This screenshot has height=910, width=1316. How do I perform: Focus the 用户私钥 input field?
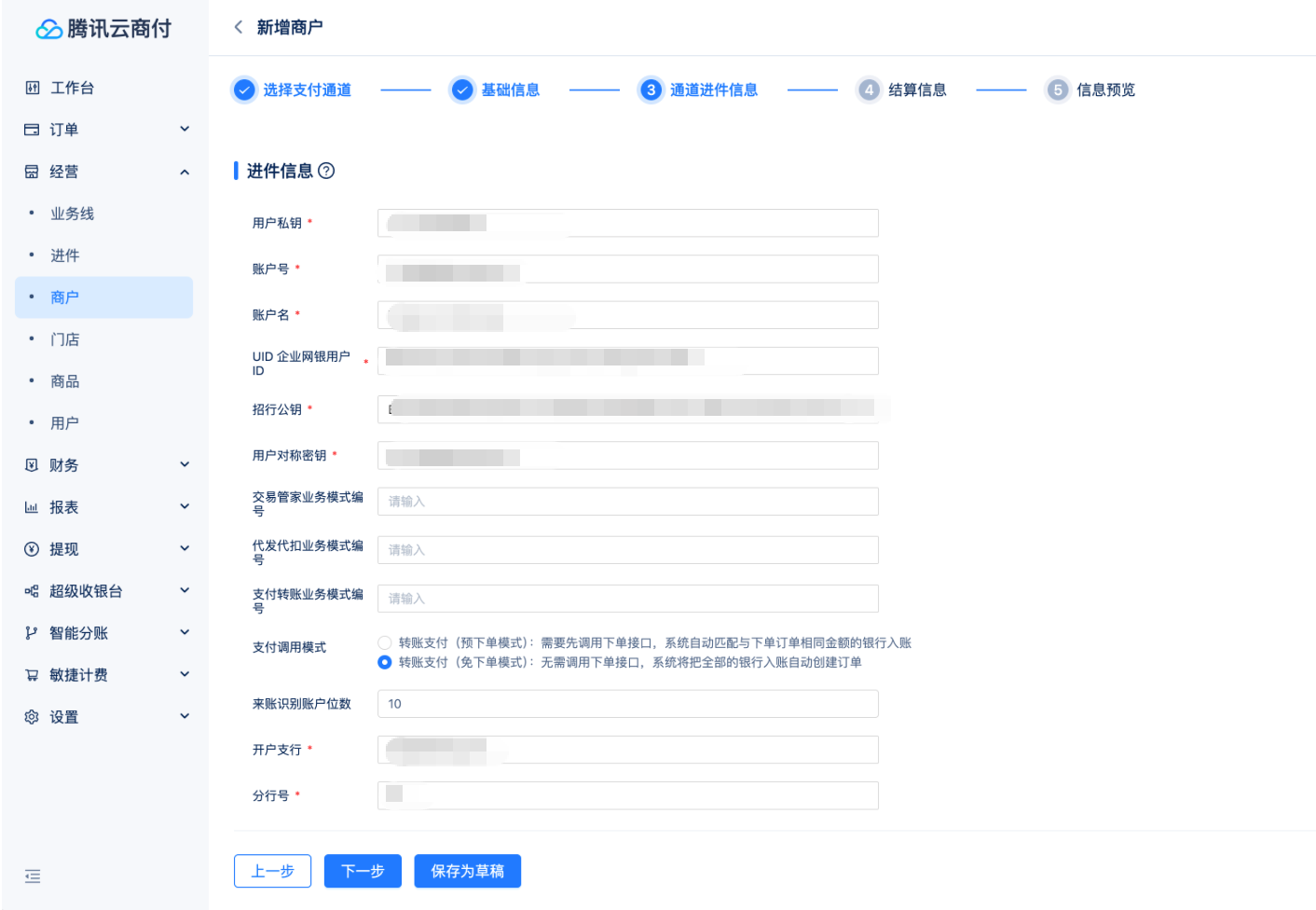click(628, 223)
